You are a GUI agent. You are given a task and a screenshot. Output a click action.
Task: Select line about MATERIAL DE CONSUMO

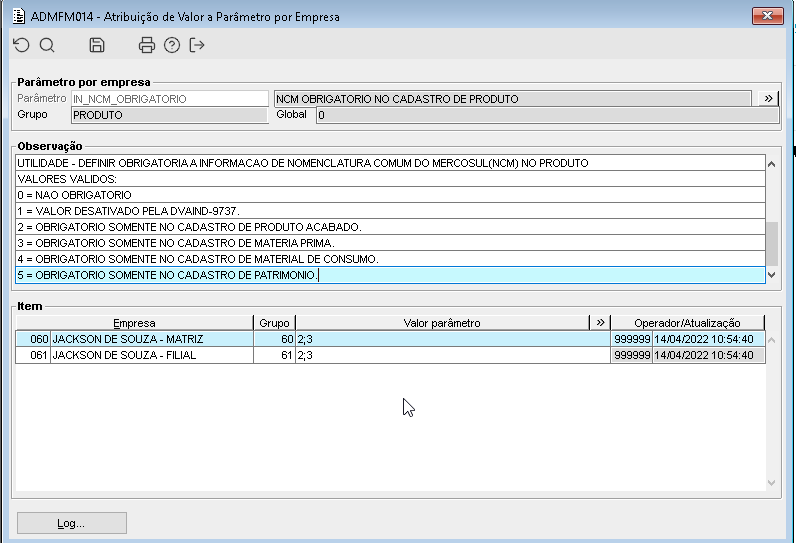click(390, 259)
